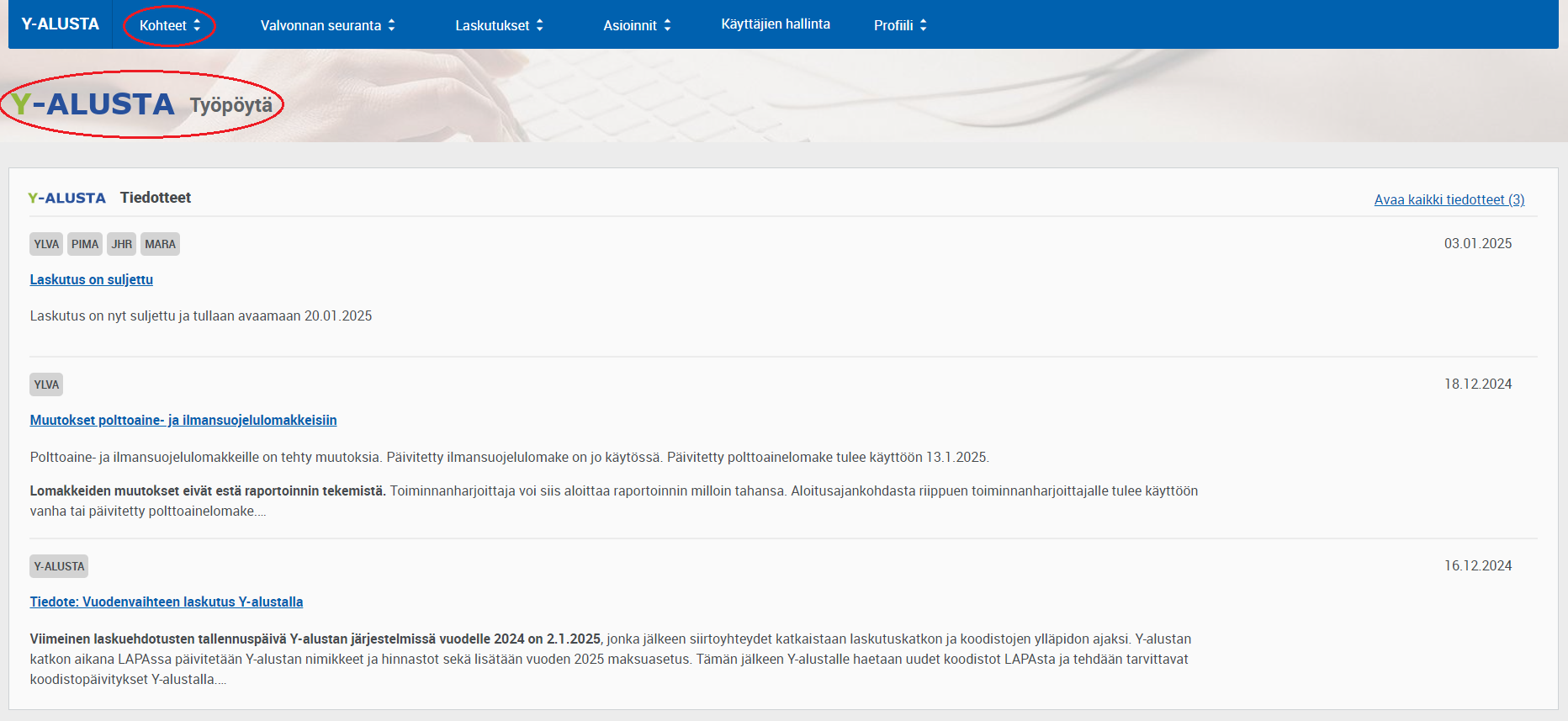The height and width of the screenshot is (721, 1568).
Task: Click the Y-ALUSTA brand in the navbar
Action: [60, 24]
